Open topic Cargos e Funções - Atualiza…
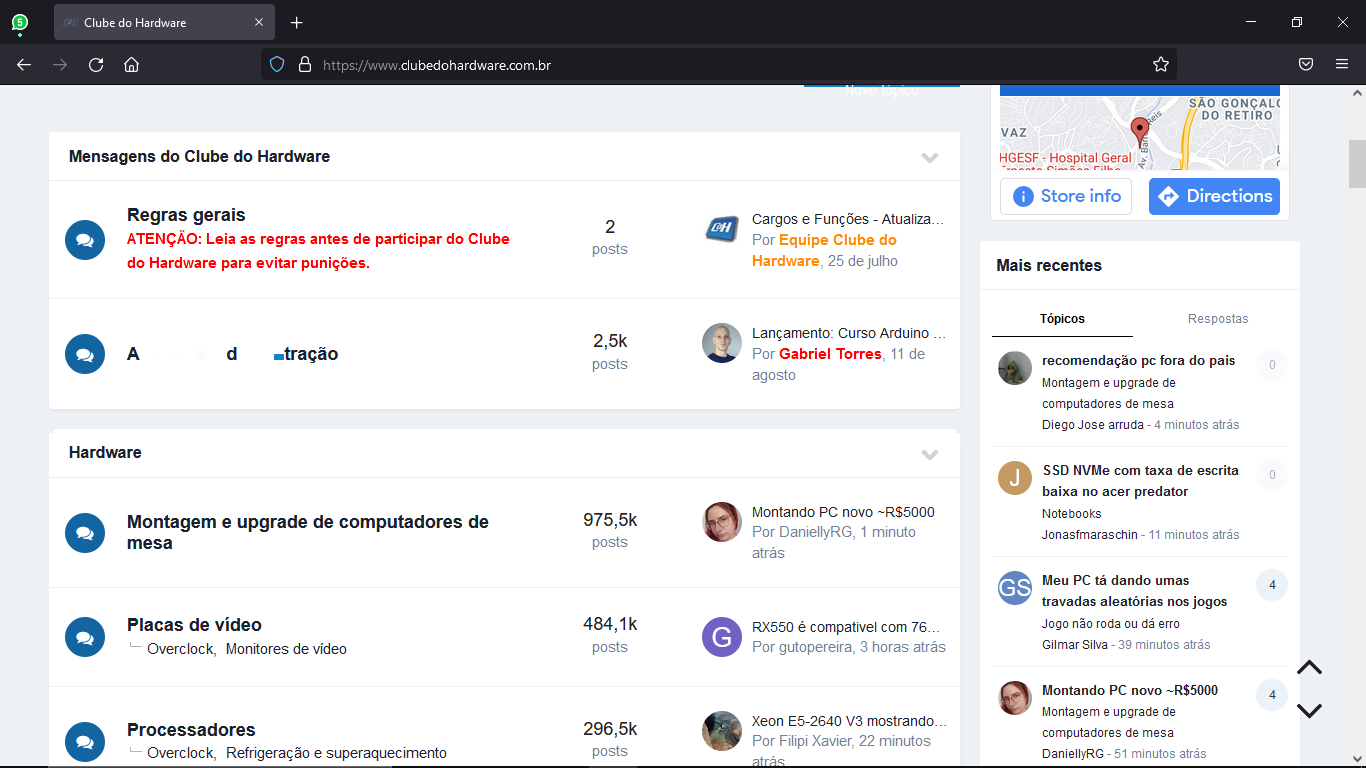Viewport: 1366px width, 768px height. click(x=848, y=219)
